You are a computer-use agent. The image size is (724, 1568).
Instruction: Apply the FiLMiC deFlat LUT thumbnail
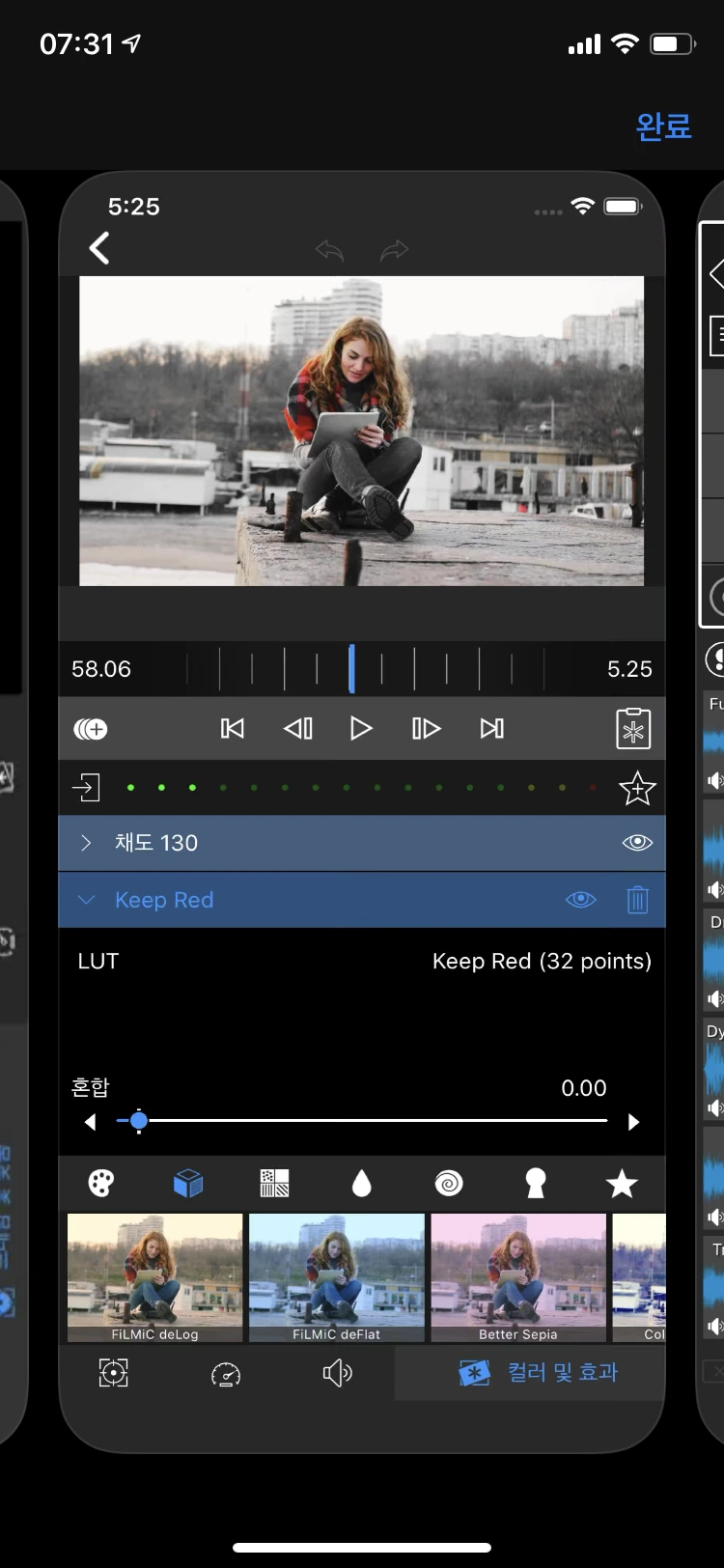pos(337,1277)
